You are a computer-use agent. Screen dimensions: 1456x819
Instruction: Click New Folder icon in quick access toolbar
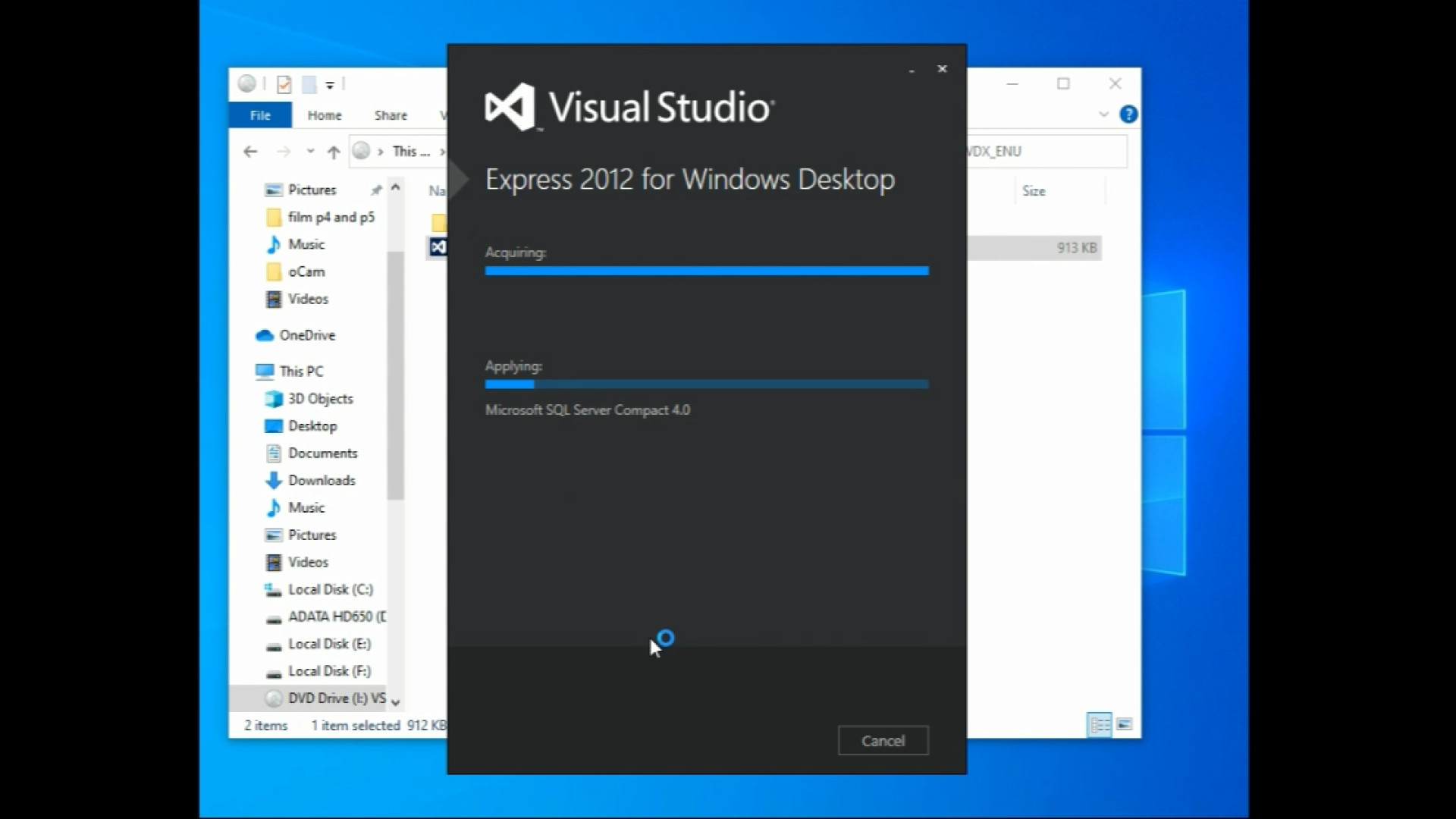click(309, 84)
